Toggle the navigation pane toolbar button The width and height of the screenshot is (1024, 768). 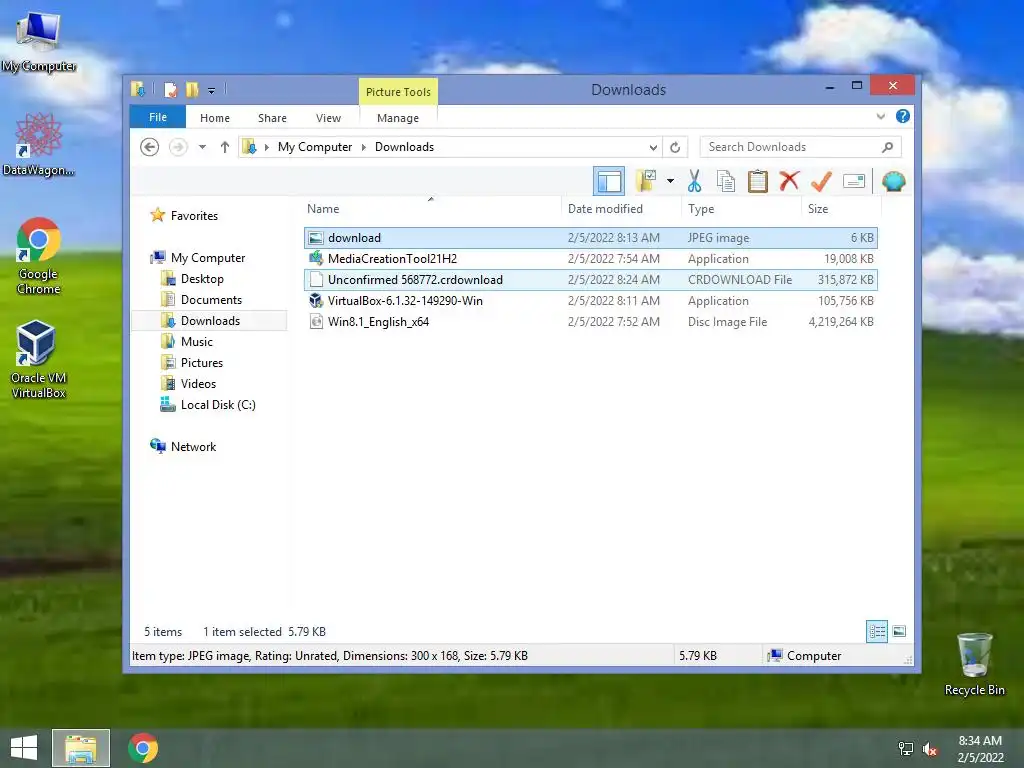pos(609,181)
